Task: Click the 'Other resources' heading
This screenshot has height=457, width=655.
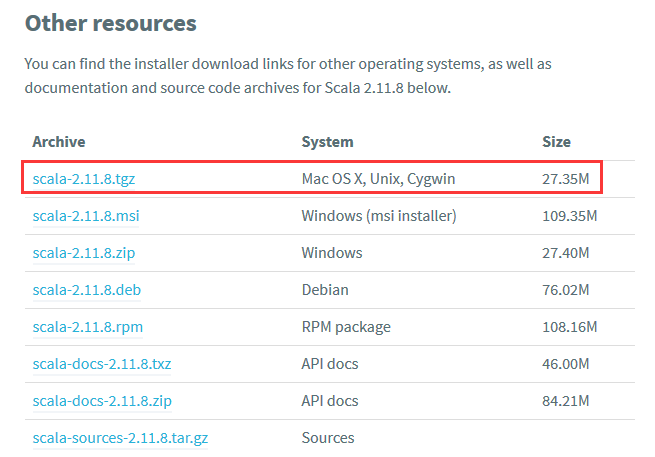Action: point(111,23)
